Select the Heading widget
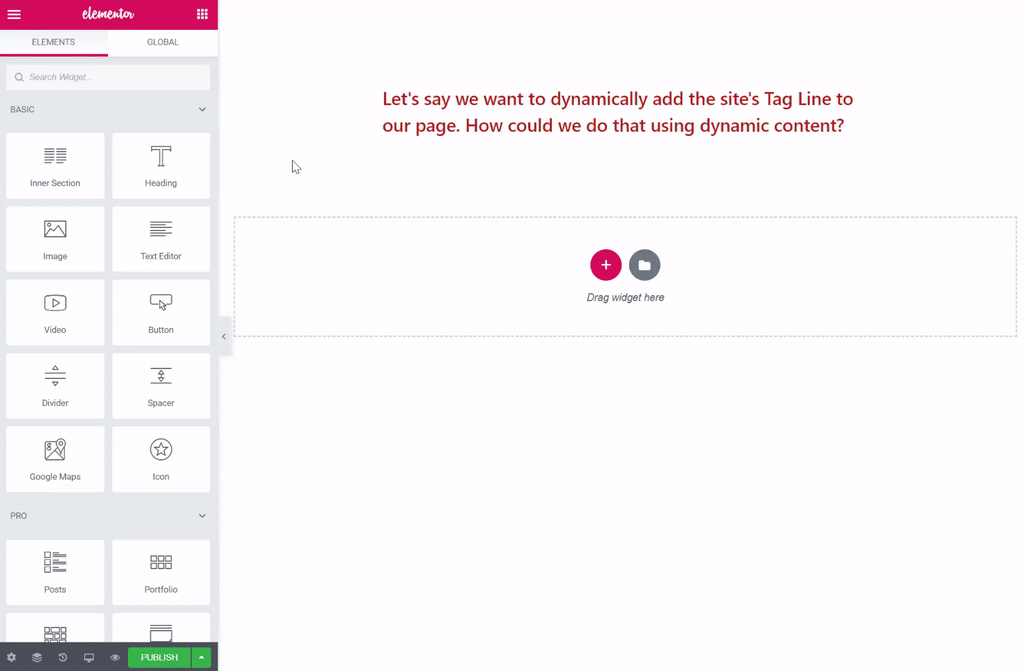The image size is (1024, 671). (x=161, y=166)
